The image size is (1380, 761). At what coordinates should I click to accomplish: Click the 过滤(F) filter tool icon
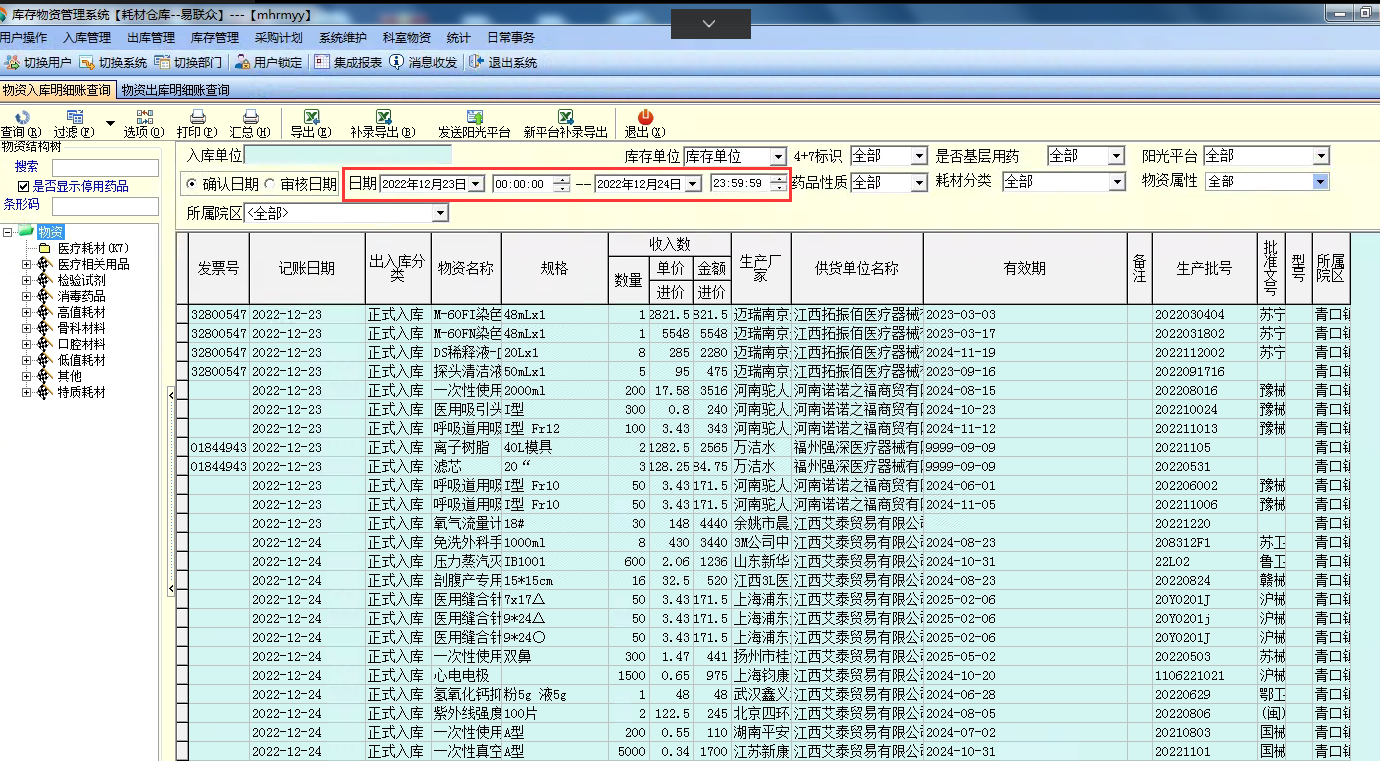point(75,117)
